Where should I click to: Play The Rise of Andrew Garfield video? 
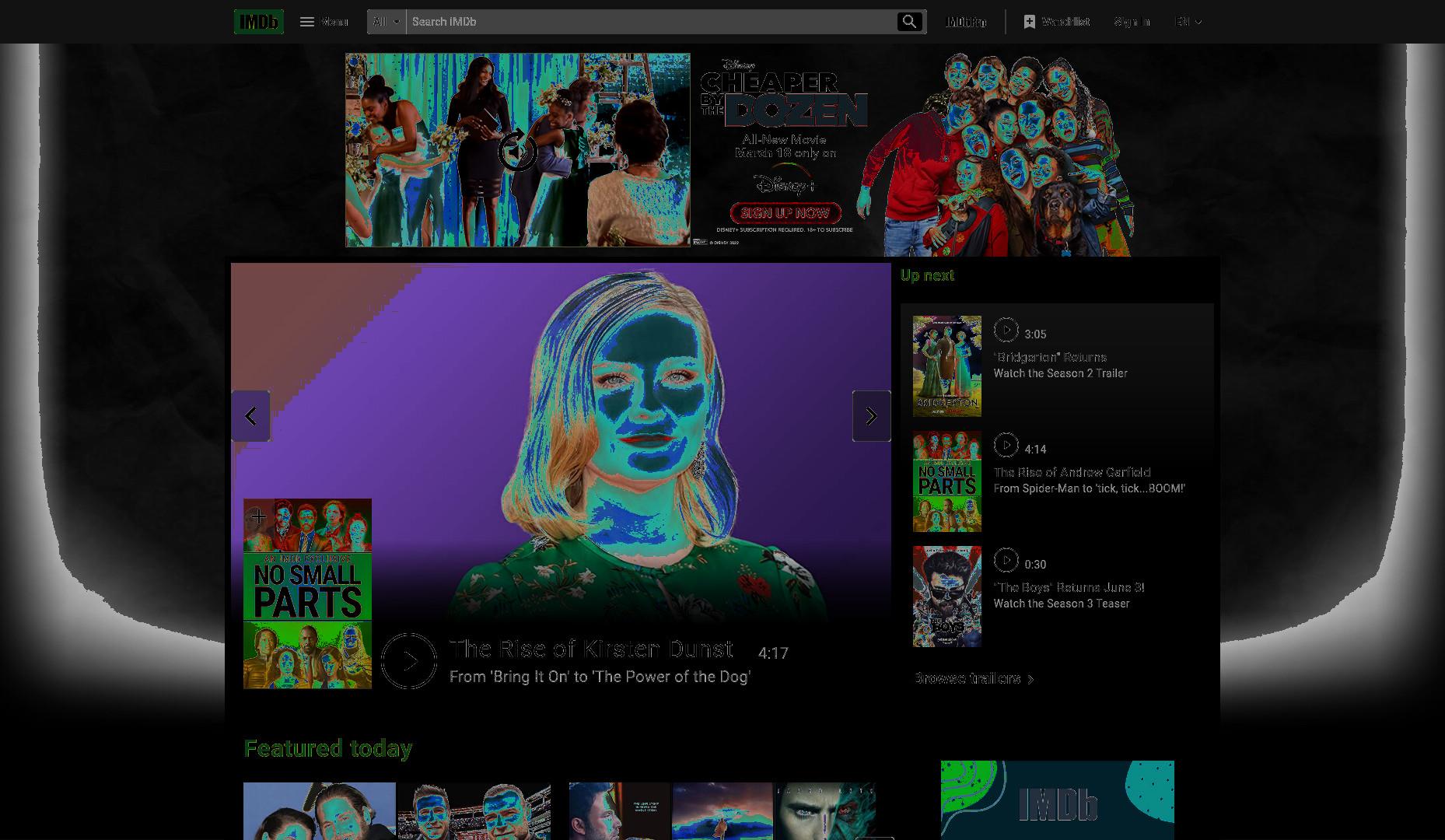click(x=1006, y=445)
